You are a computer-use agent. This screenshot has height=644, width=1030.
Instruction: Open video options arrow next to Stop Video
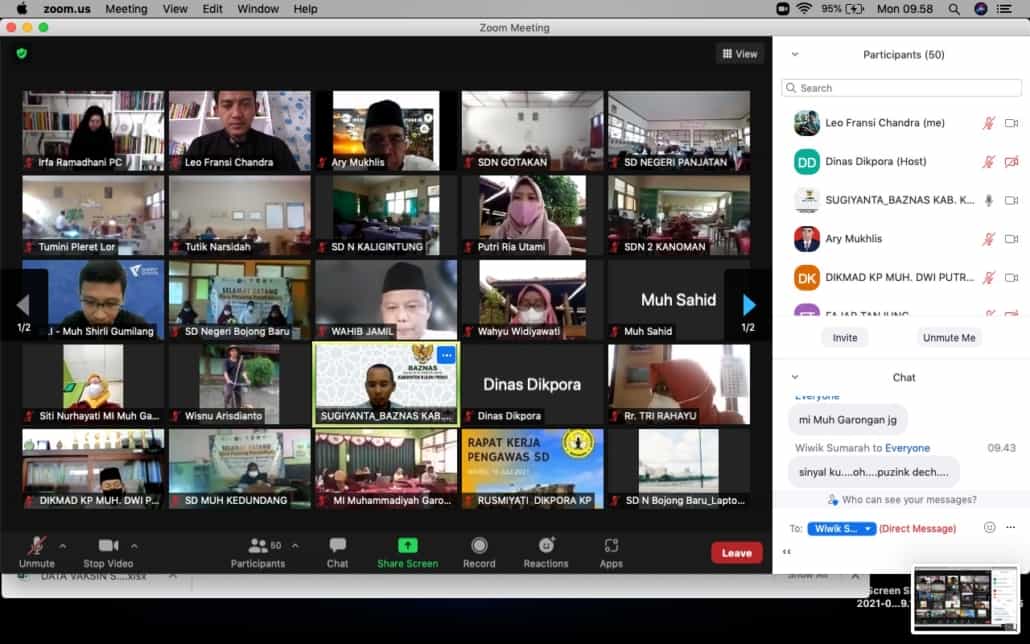134,545
